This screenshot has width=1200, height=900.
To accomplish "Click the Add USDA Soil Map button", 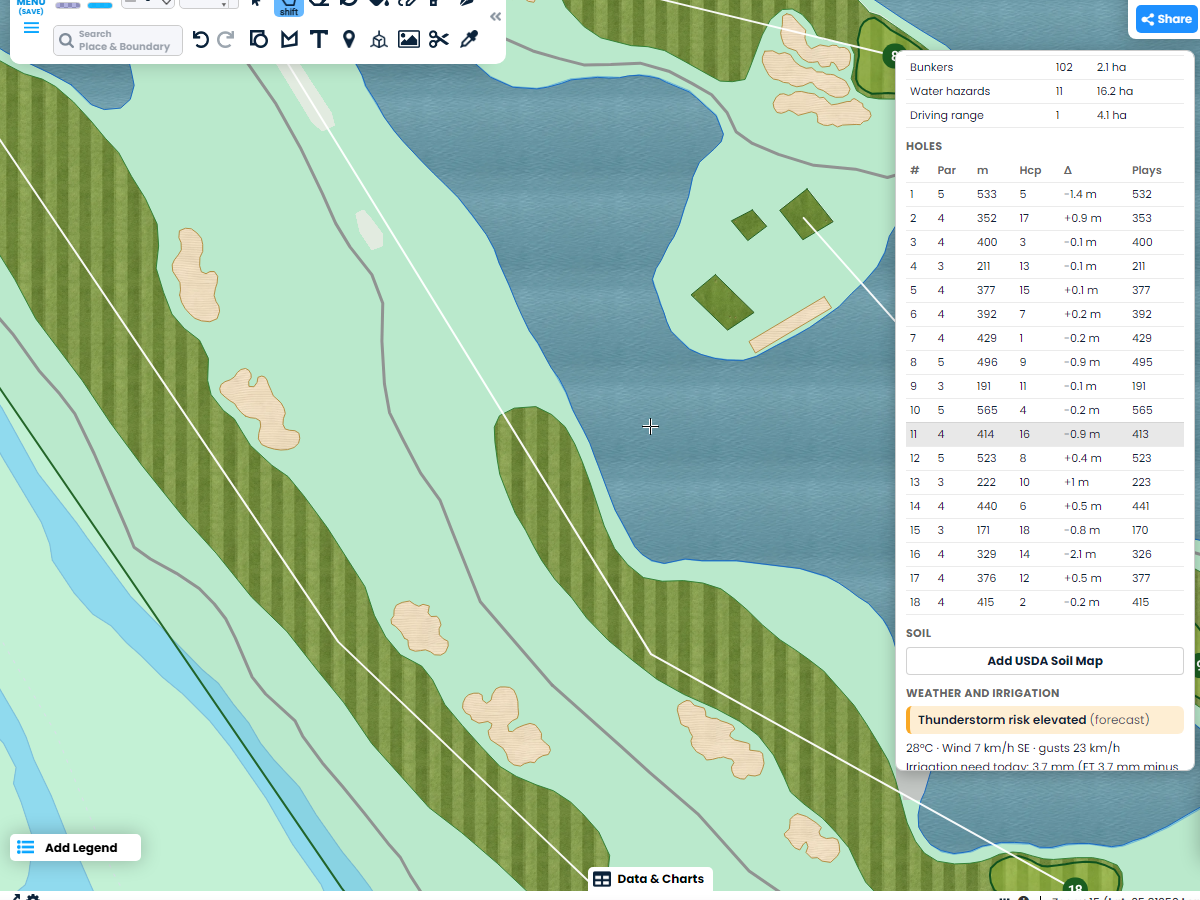I will (x=1045, y=661).
